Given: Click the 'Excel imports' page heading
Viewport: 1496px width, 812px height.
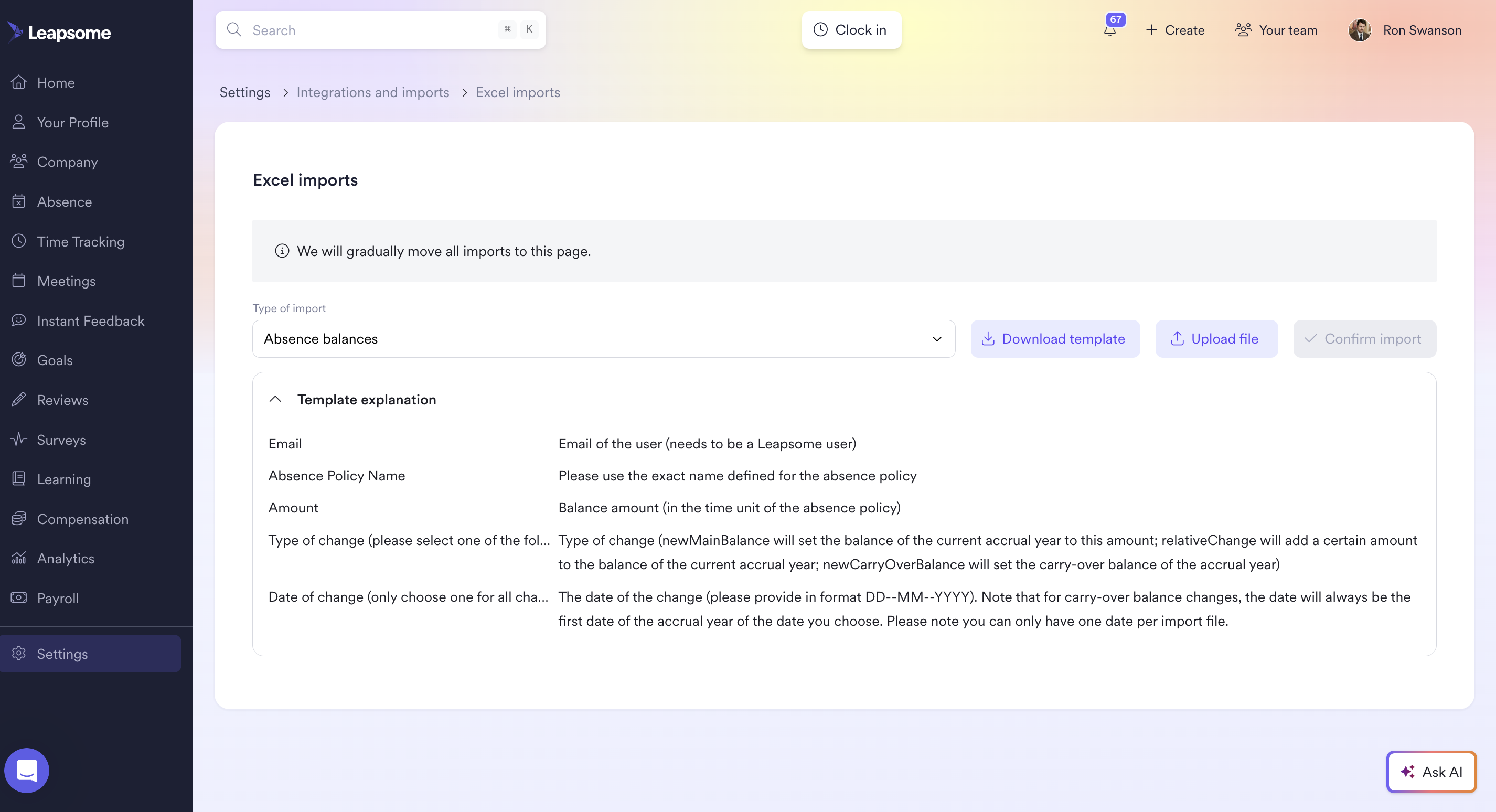Looking at the screenshot, I should (305, 179).
